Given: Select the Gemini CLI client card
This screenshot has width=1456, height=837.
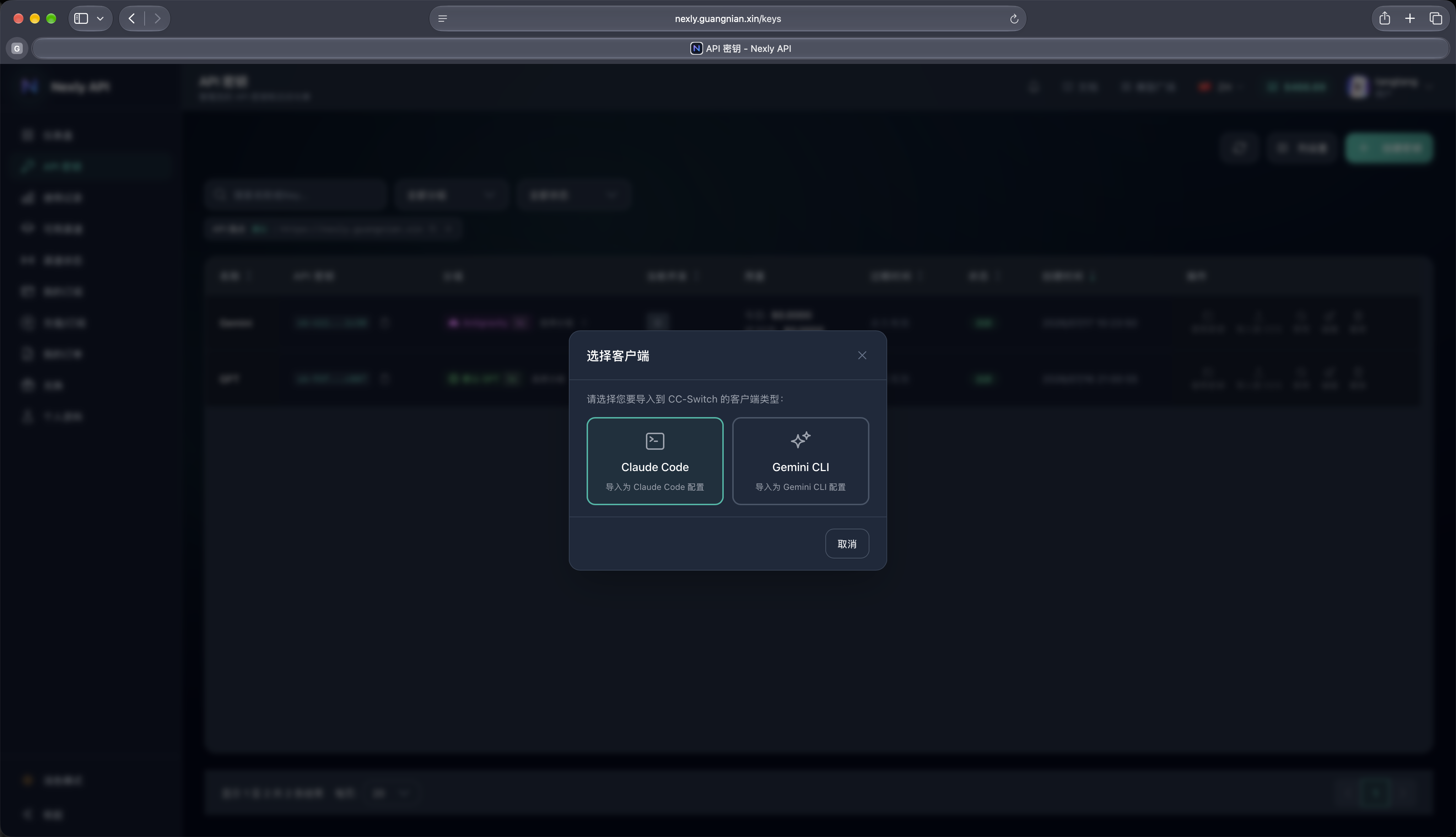Looking at the screenshot, I should tap(800, 461).
